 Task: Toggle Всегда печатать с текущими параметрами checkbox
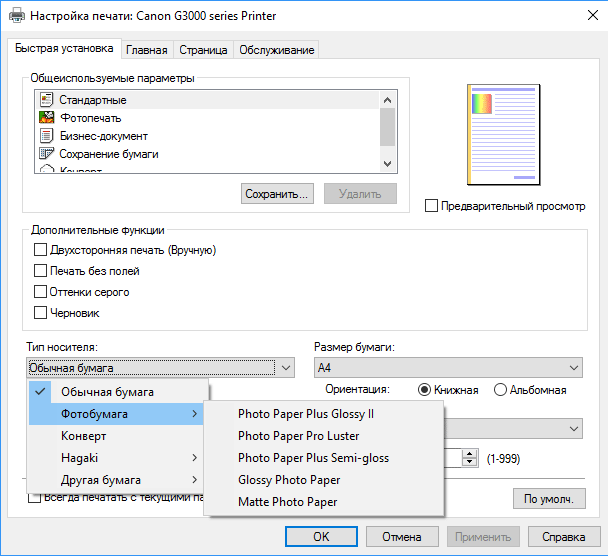(35, 497)
